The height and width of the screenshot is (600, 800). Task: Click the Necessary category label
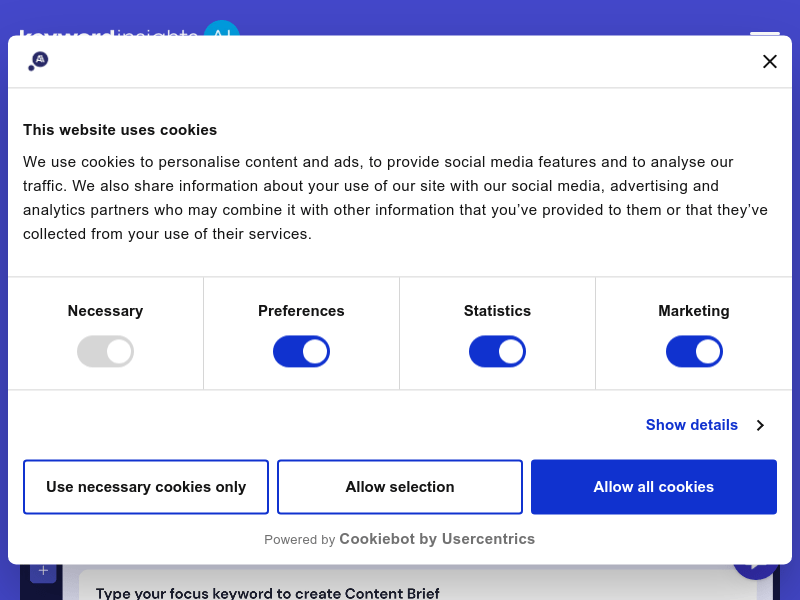[106, 311]
